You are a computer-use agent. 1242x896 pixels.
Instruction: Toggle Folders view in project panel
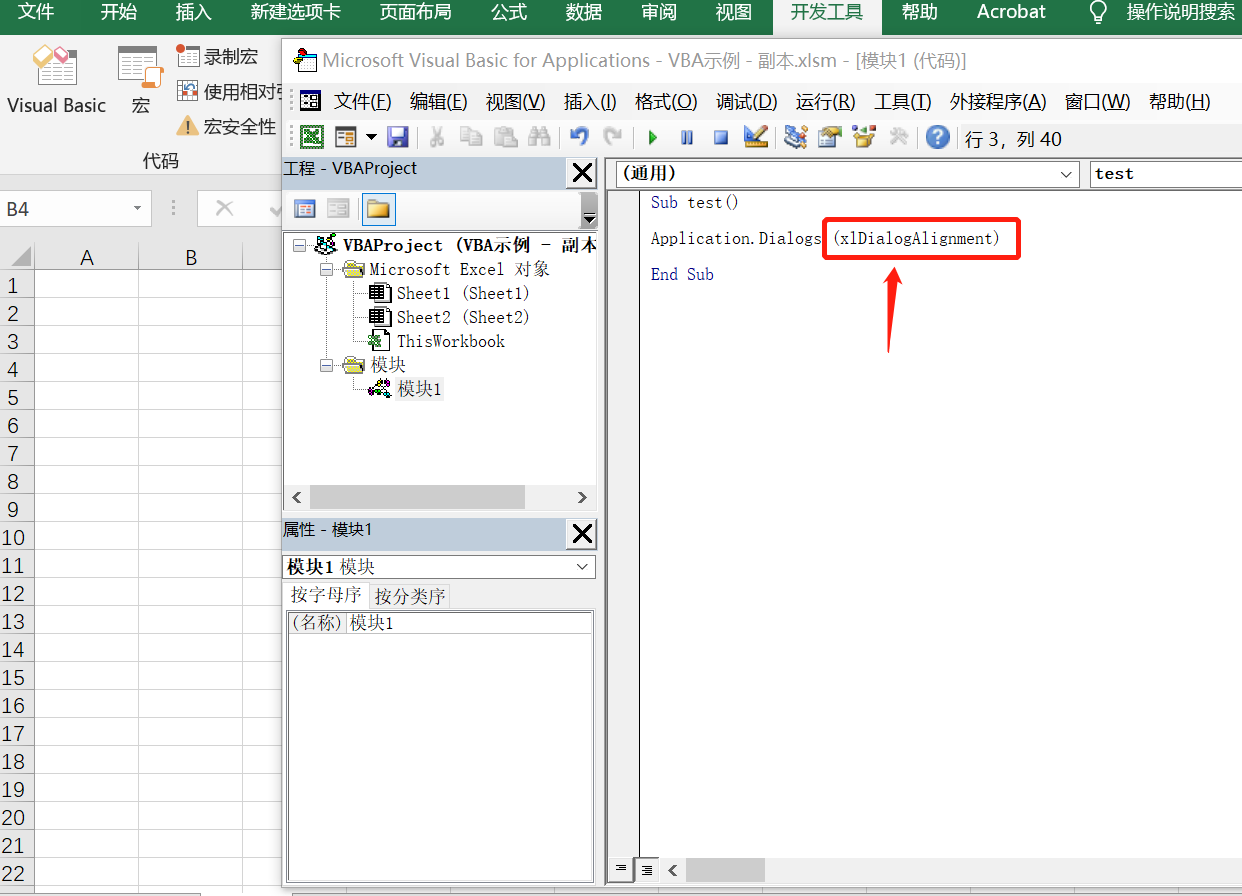pos(378,209)
